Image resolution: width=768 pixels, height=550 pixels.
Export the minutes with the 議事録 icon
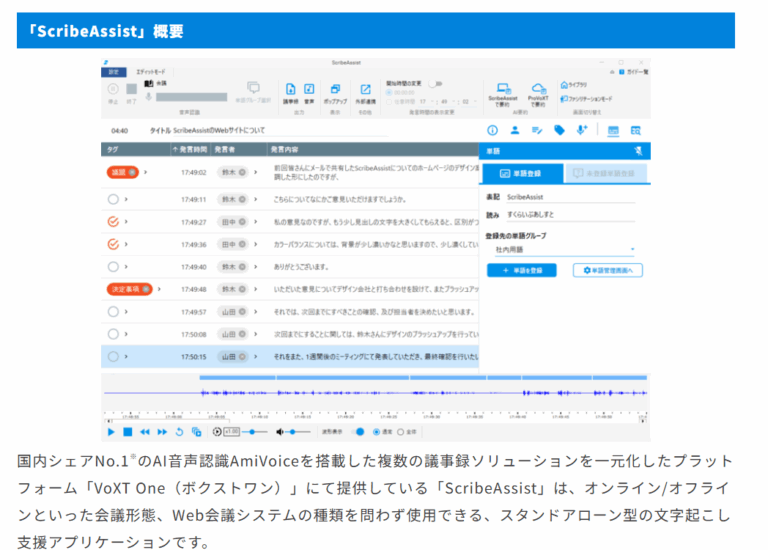point(290,89)
